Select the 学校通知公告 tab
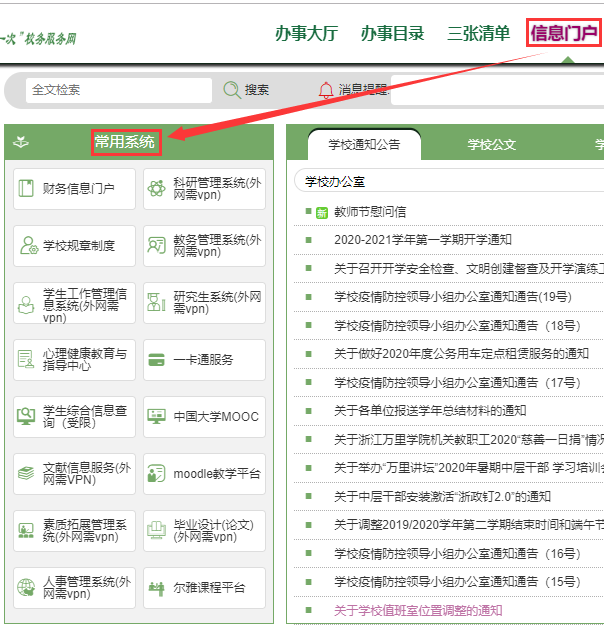The image size is (604, 629). coord(364,144)
